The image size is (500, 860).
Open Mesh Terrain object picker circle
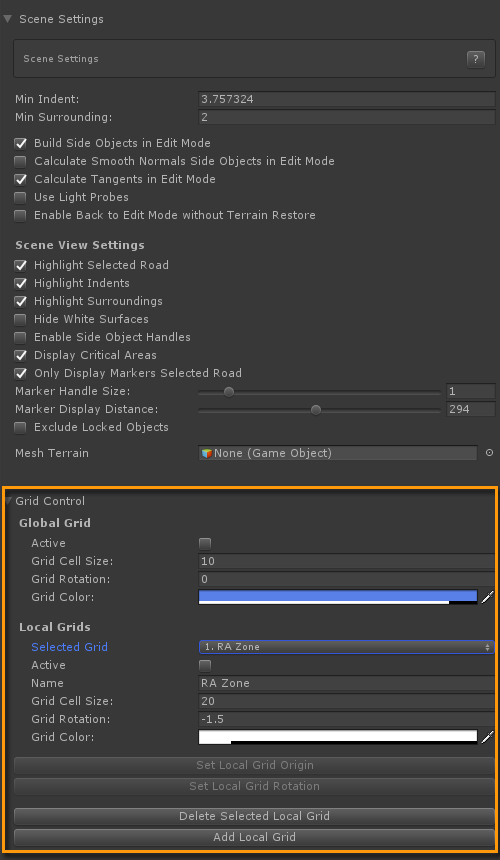(x=490, y=453)
